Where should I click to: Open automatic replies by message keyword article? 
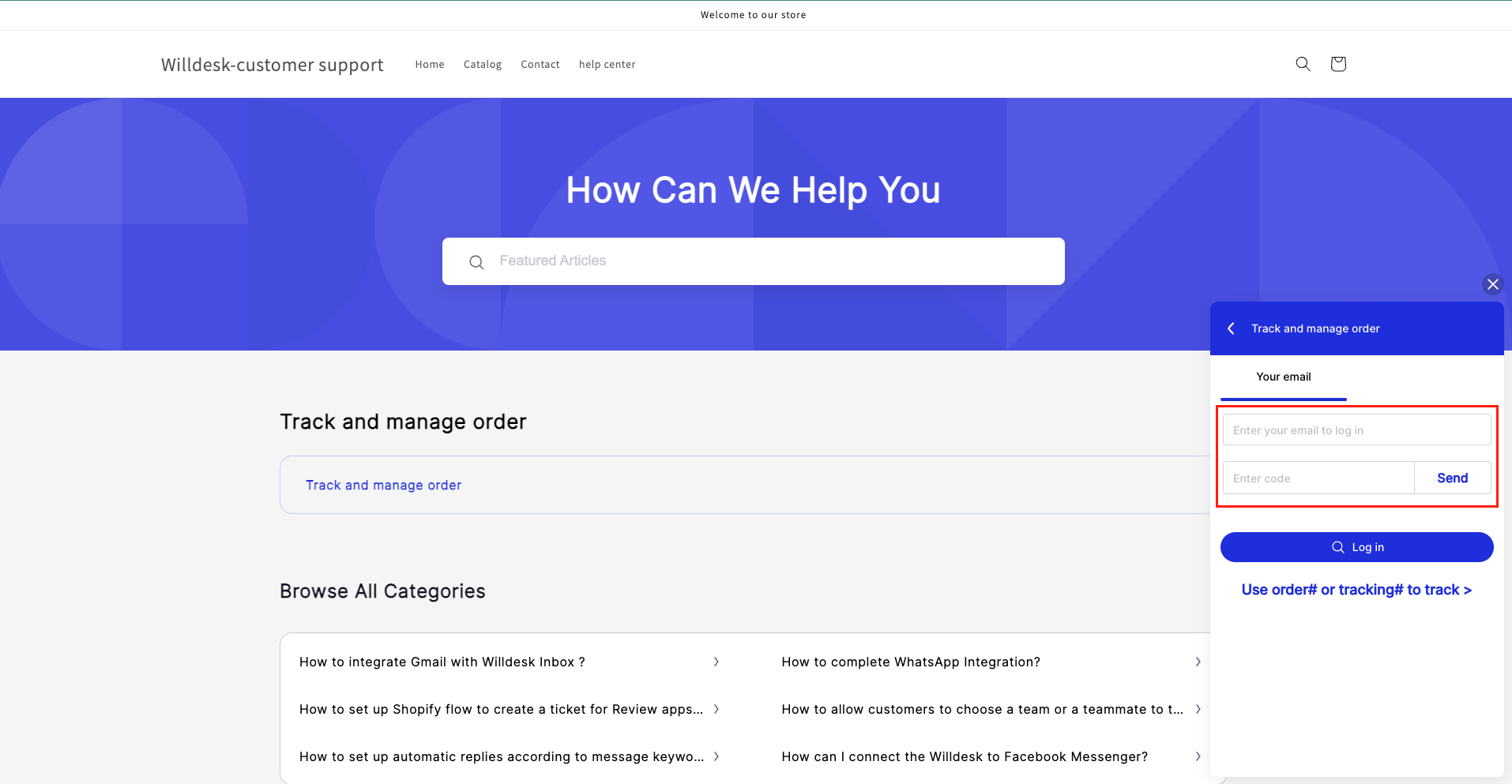click(501, 757)
